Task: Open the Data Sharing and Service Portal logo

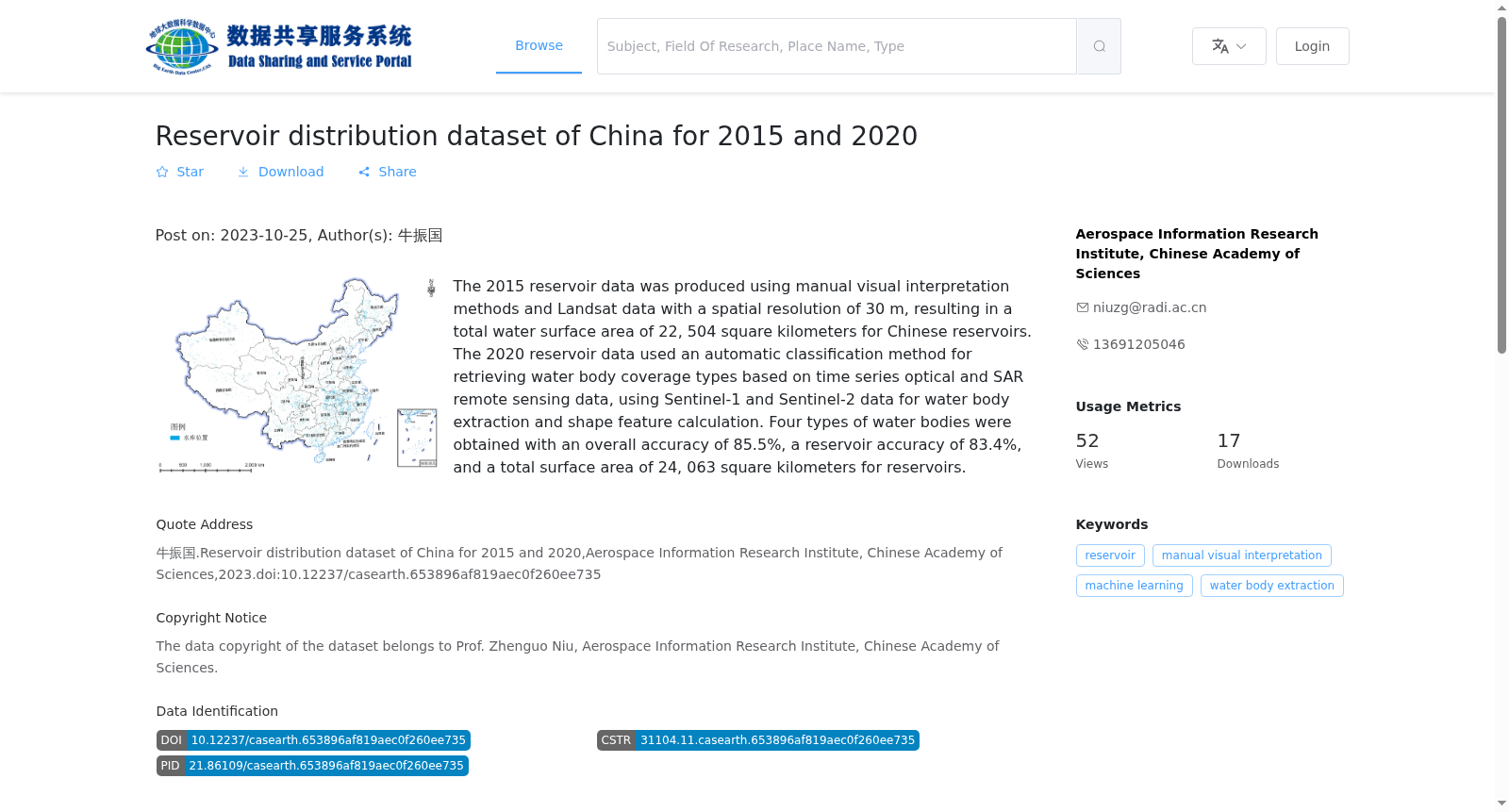Action: [279, 46]
